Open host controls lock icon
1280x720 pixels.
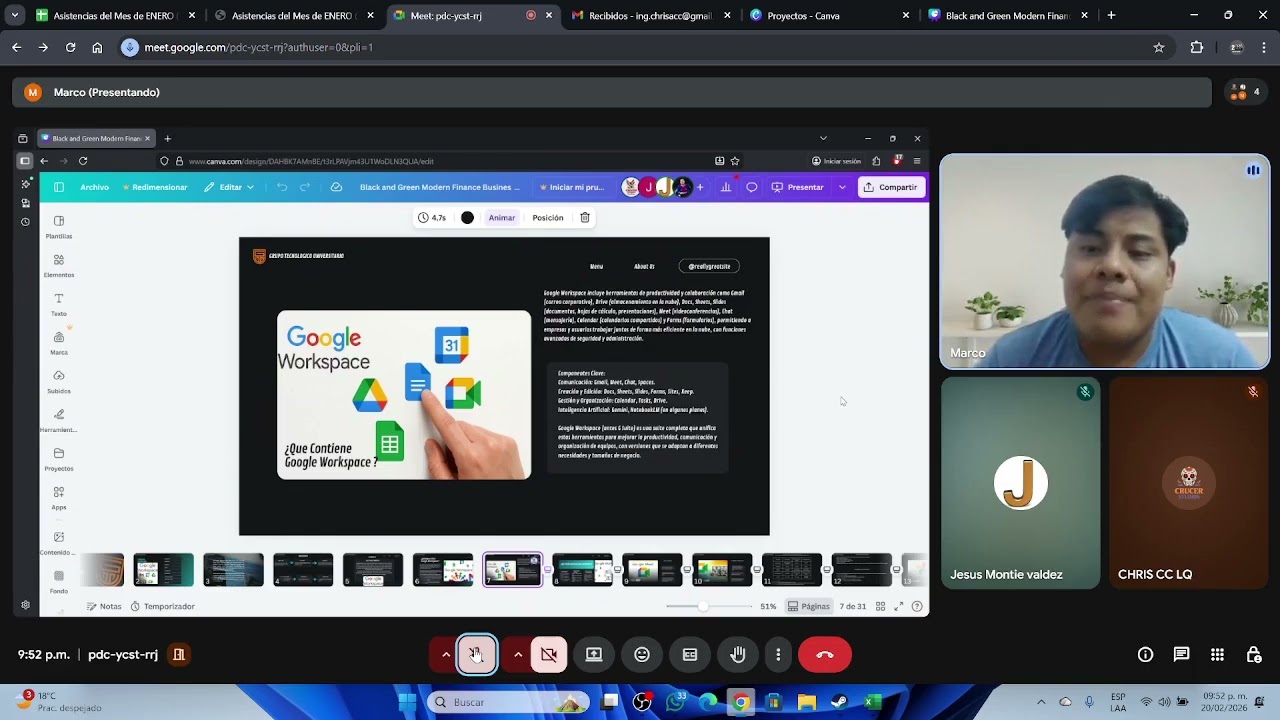click(x=1253, y=654)
